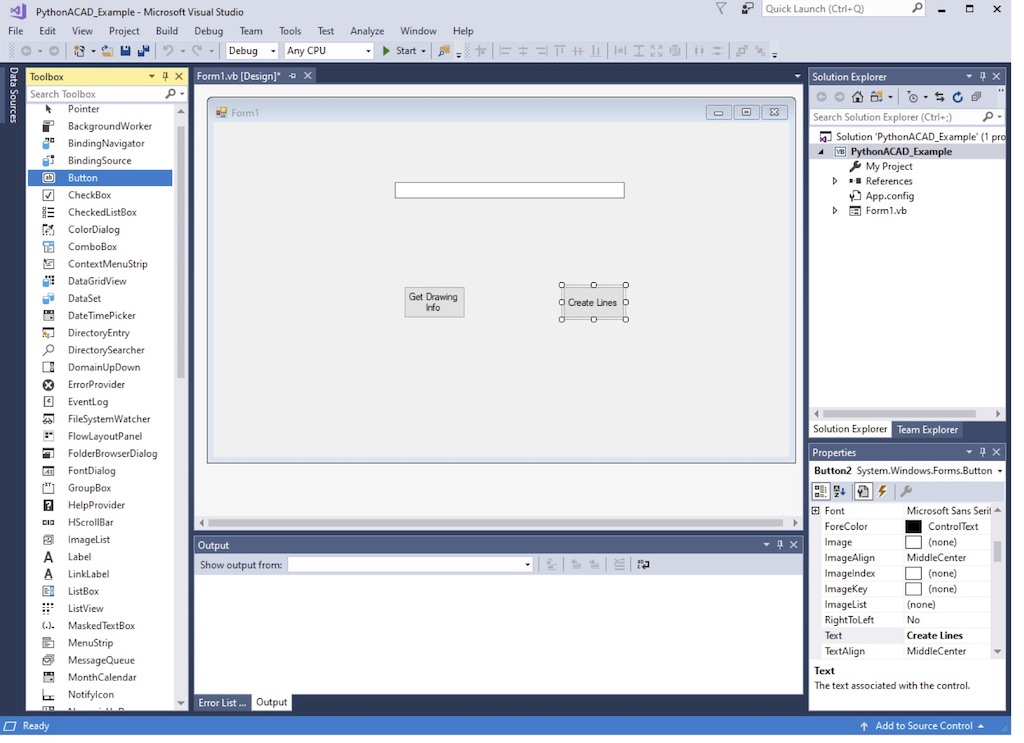The height and width of the screenshot is (743, 1024).
Task: Toggle word wrap icon in Output panel
Action: [643, 565]
